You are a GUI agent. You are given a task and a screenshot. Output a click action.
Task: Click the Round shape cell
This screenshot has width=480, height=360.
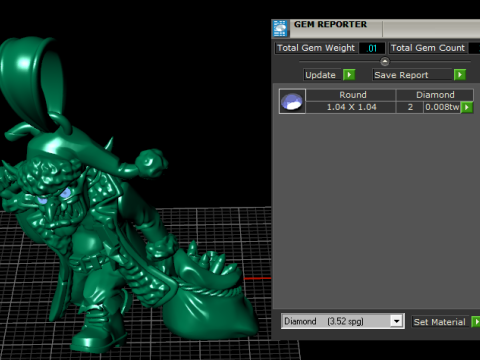[x=351, y=95]
